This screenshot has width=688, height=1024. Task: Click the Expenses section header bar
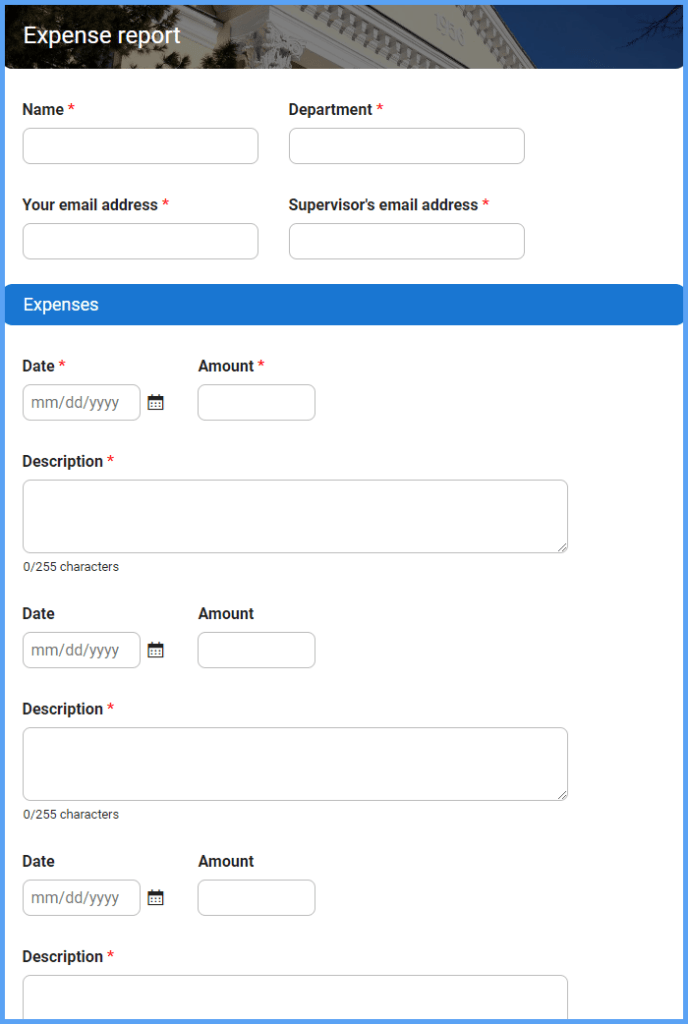coord(344,304)
